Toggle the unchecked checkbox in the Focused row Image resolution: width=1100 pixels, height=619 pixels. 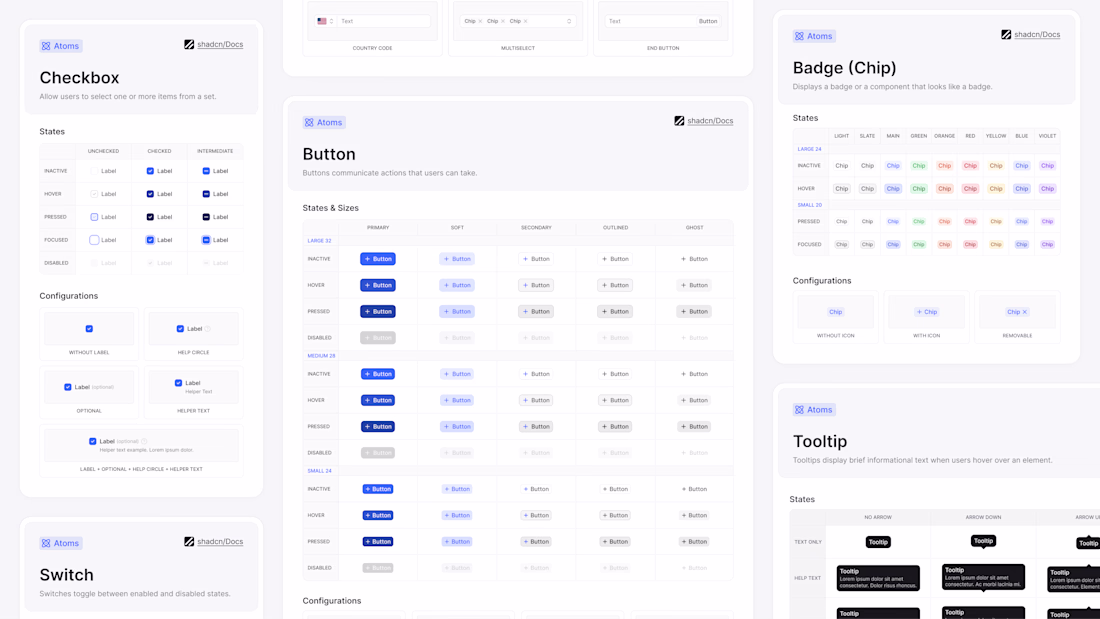pyautogui.click(x=94, y=240)
